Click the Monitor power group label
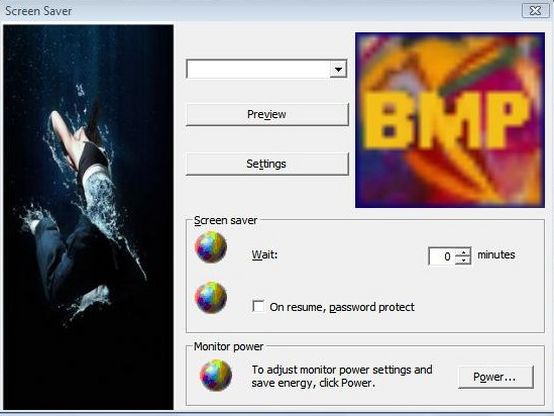The image size is (554, 416). (229, 346)
